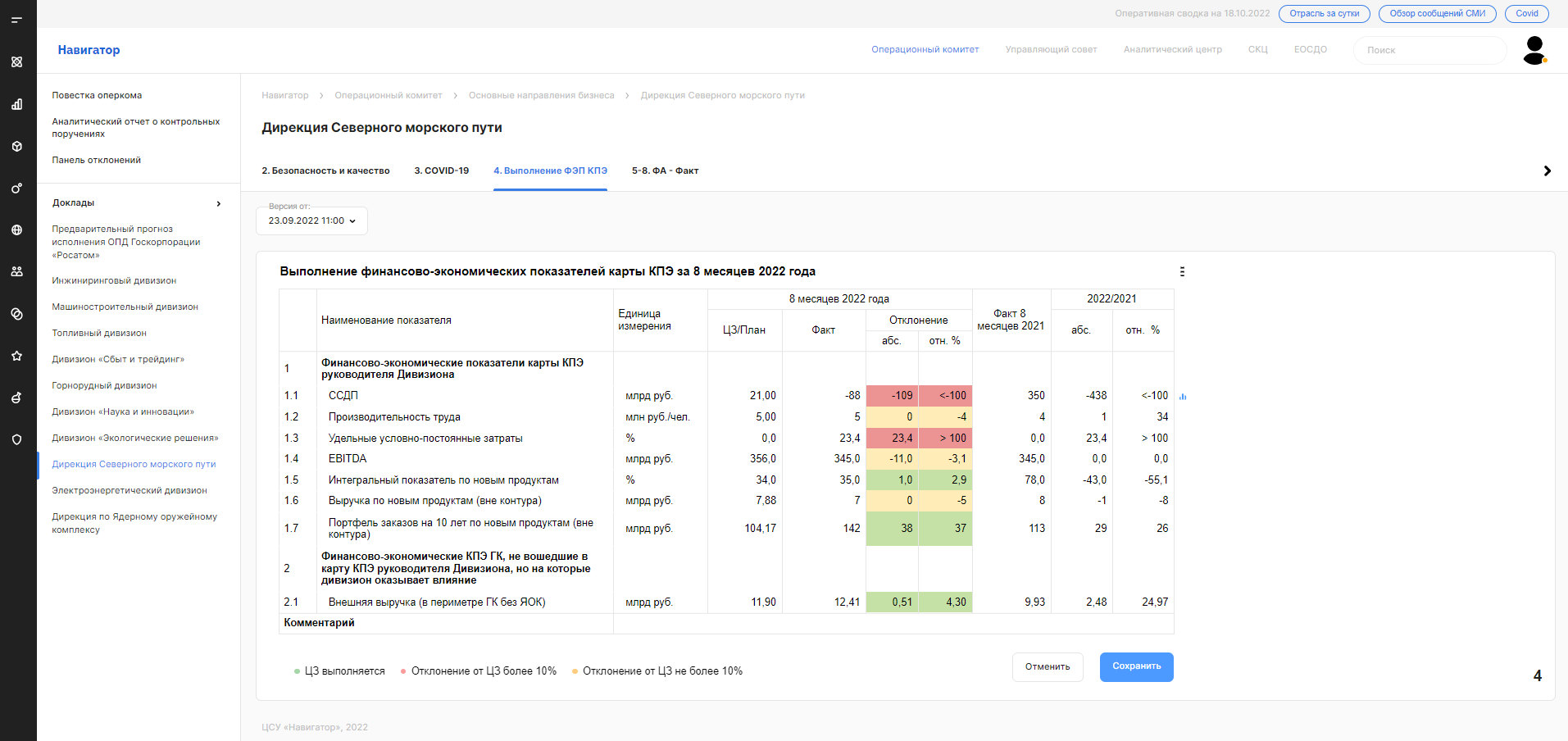Viewport: 1568px width, 741px height.
Task: Click the shield icon in the dark sidebar
Action: [16, 439]
